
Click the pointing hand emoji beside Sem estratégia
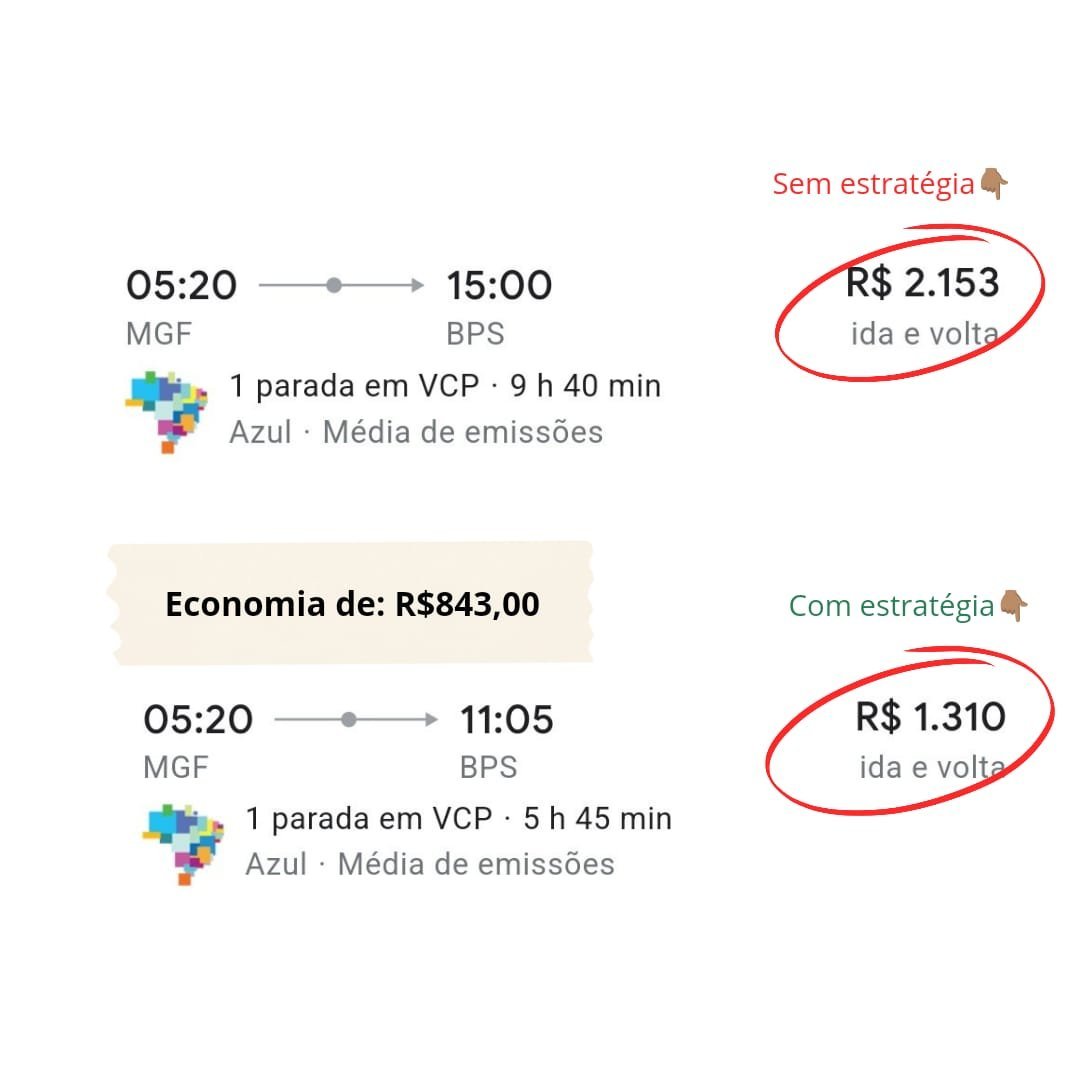[x=994, y=184]
